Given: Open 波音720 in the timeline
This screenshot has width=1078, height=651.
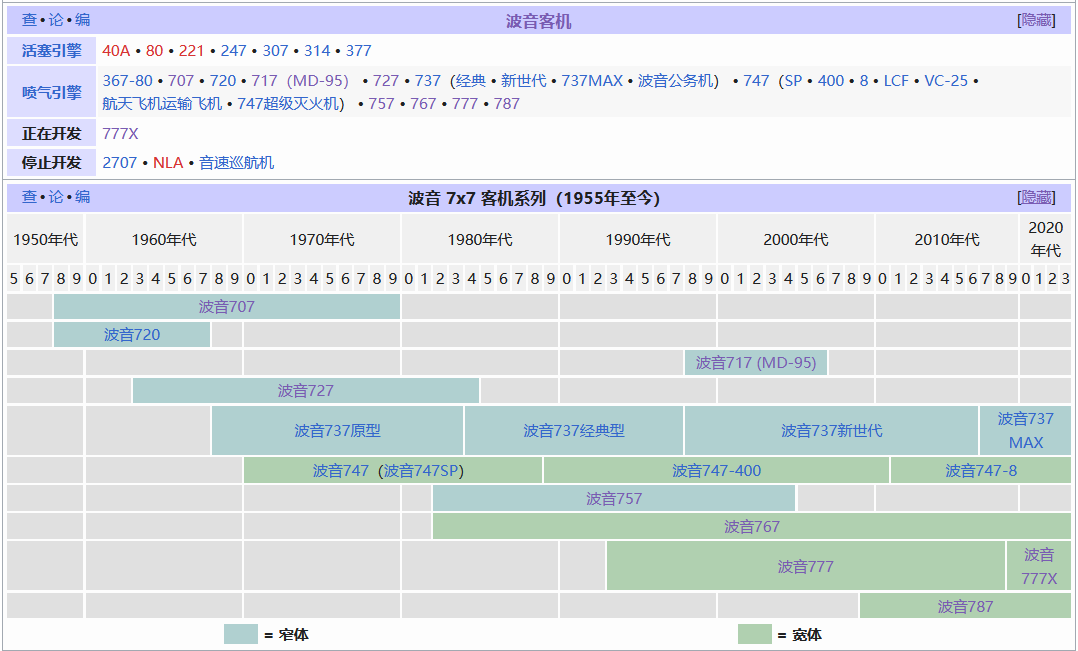Looking at the screenshot, I should coord(132,335).
